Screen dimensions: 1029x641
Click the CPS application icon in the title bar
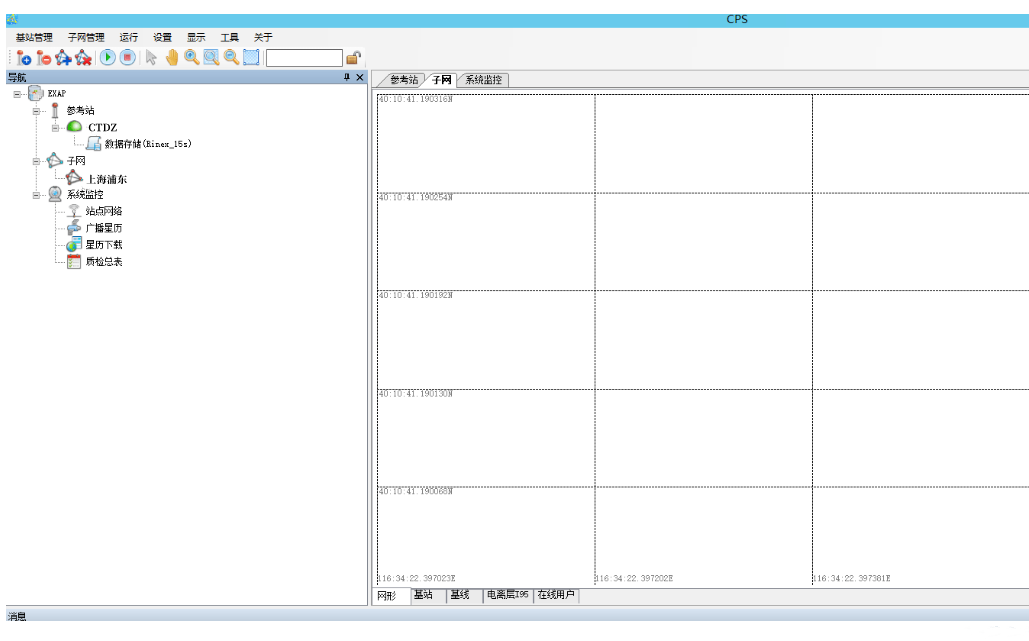[11, 19]
